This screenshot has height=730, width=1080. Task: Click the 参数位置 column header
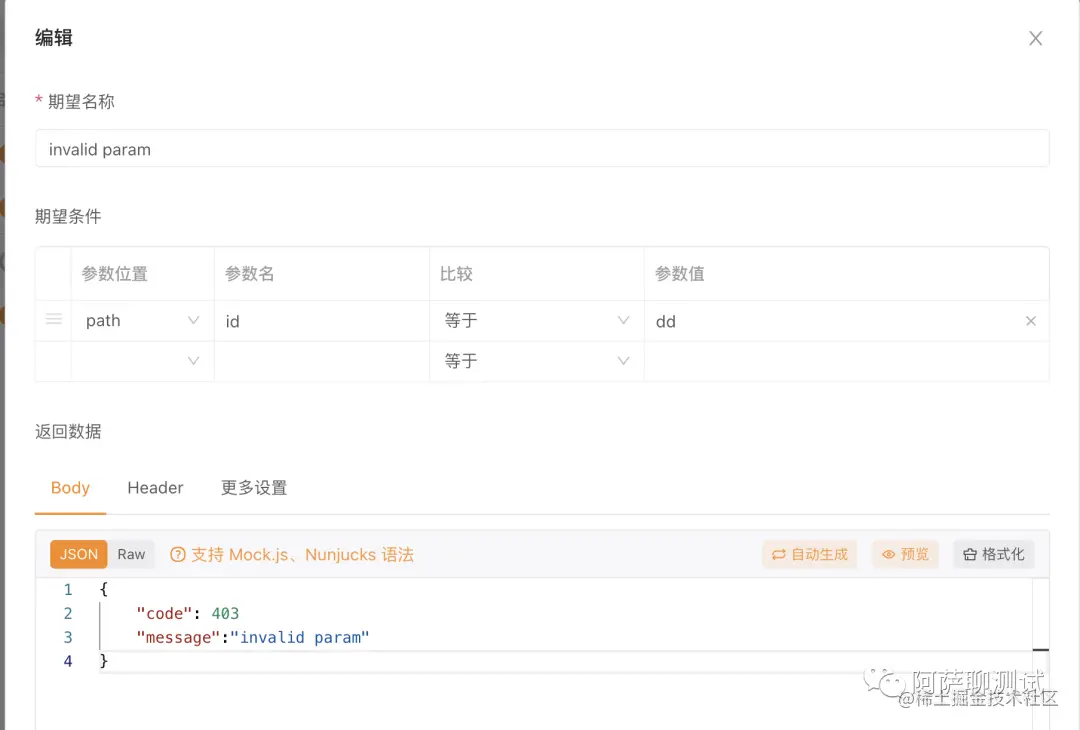(115, 274)
